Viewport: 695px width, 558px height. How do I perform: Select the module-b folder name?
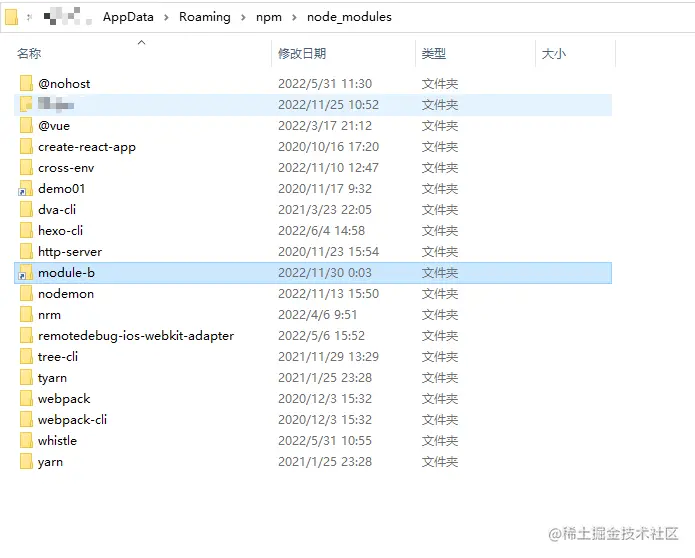point(66,273)
